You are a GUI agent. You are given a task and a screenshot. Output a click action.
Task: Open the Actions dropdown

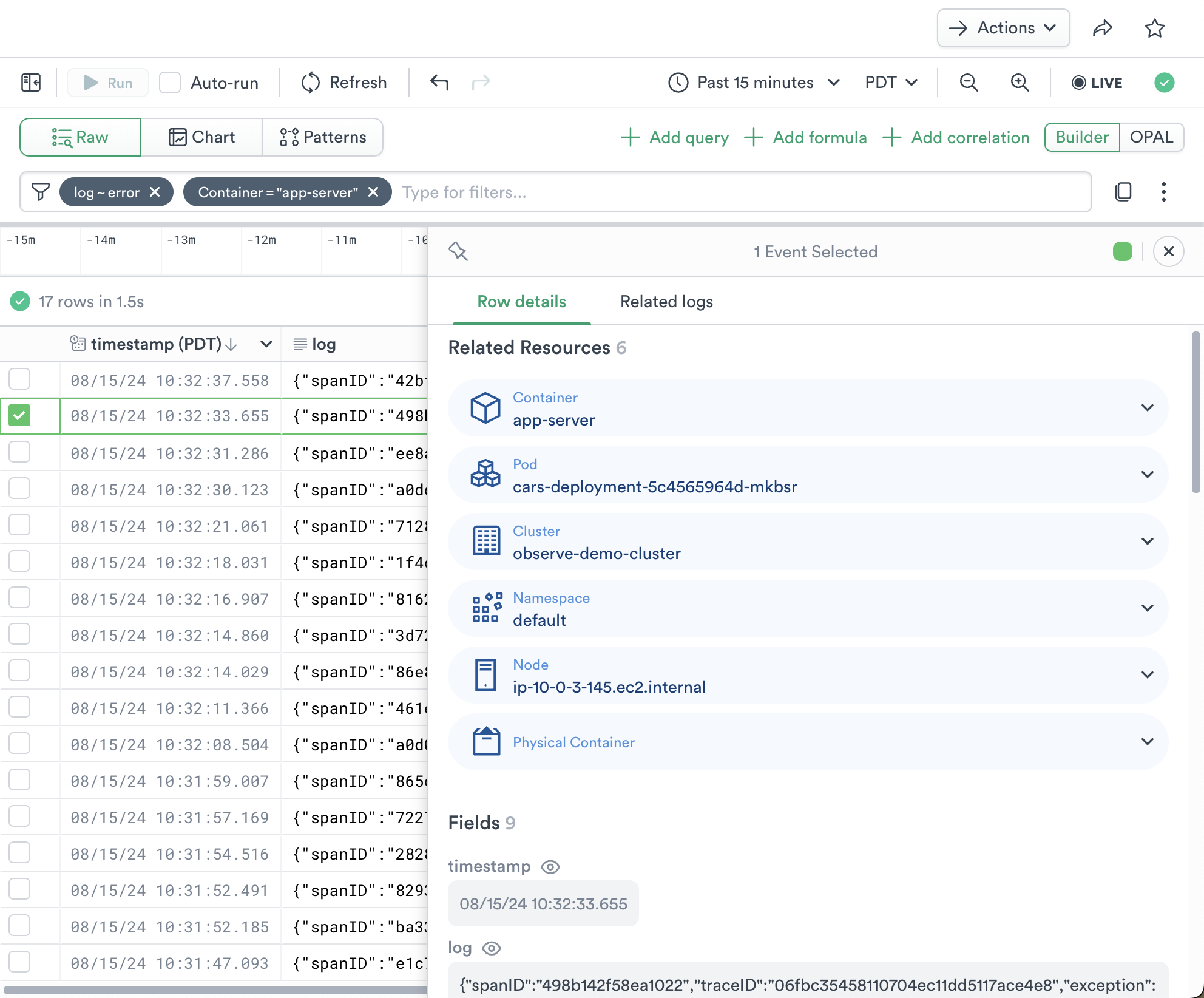(x=1003, y=28)
